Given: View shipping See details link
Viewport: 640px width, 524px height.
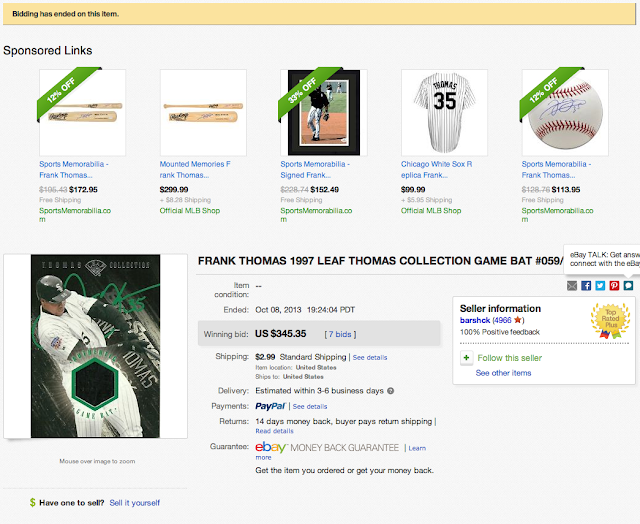Looking at the screenshot, I should (370, 357).
